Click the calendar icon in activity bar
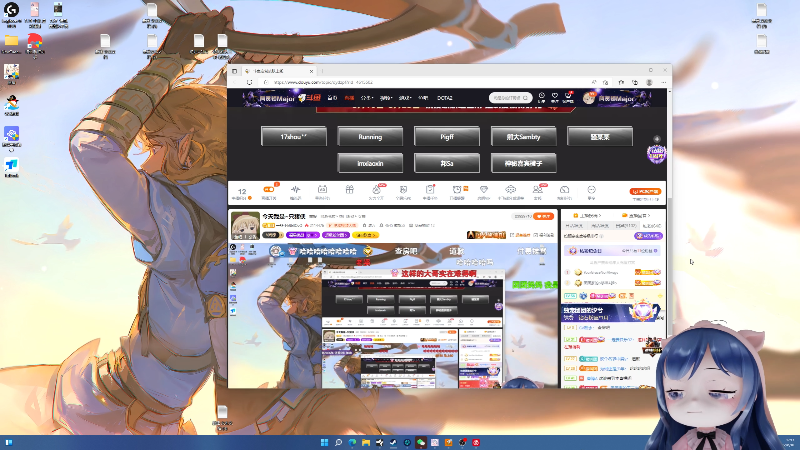Viewport: 800px width, 450px height. tap(322, 191)
